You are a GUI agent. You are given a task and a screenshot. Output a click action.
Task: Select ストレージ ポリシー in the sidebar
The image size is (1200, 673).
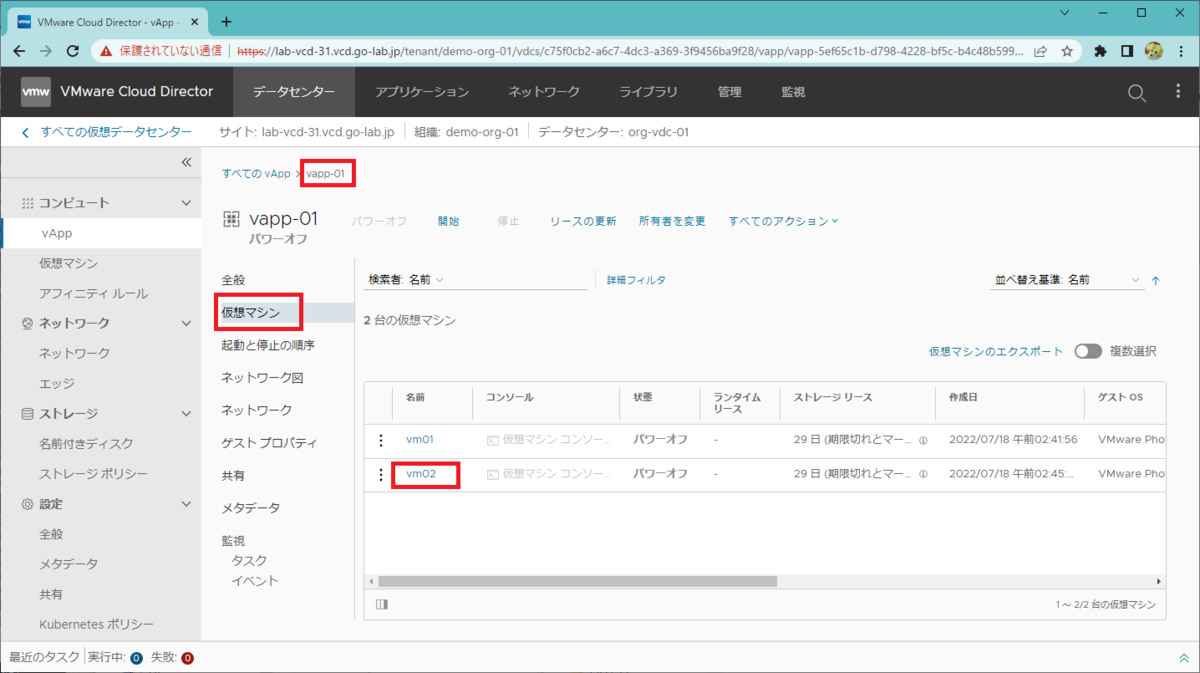coord(93,473)
